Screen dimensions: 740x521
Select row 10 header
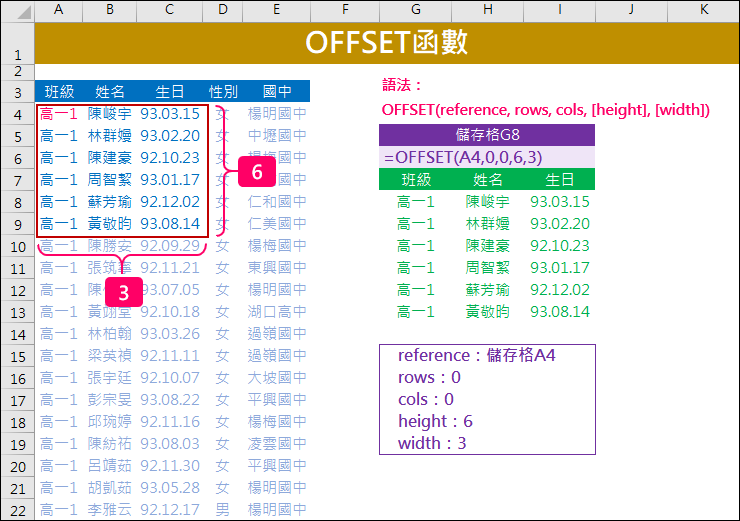[x=17, y=246]
